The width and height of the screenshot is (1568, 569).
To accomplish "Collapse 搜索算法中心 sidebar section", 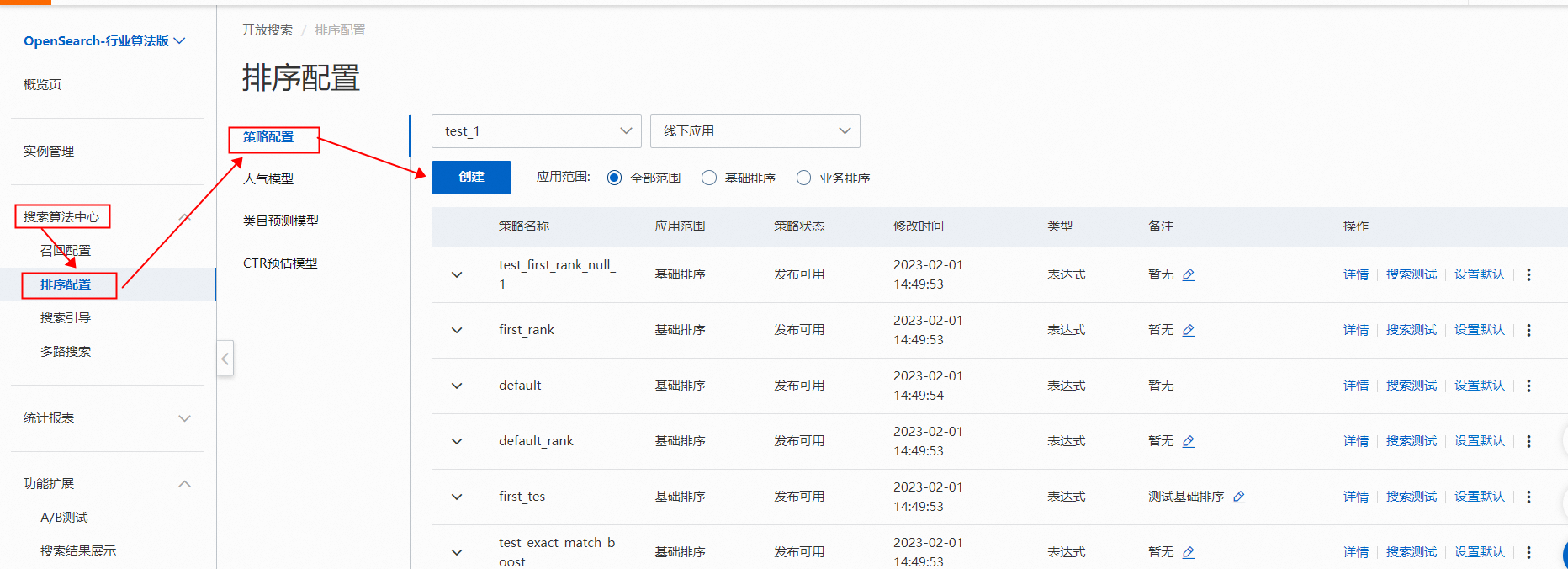I will pos(185,217).
